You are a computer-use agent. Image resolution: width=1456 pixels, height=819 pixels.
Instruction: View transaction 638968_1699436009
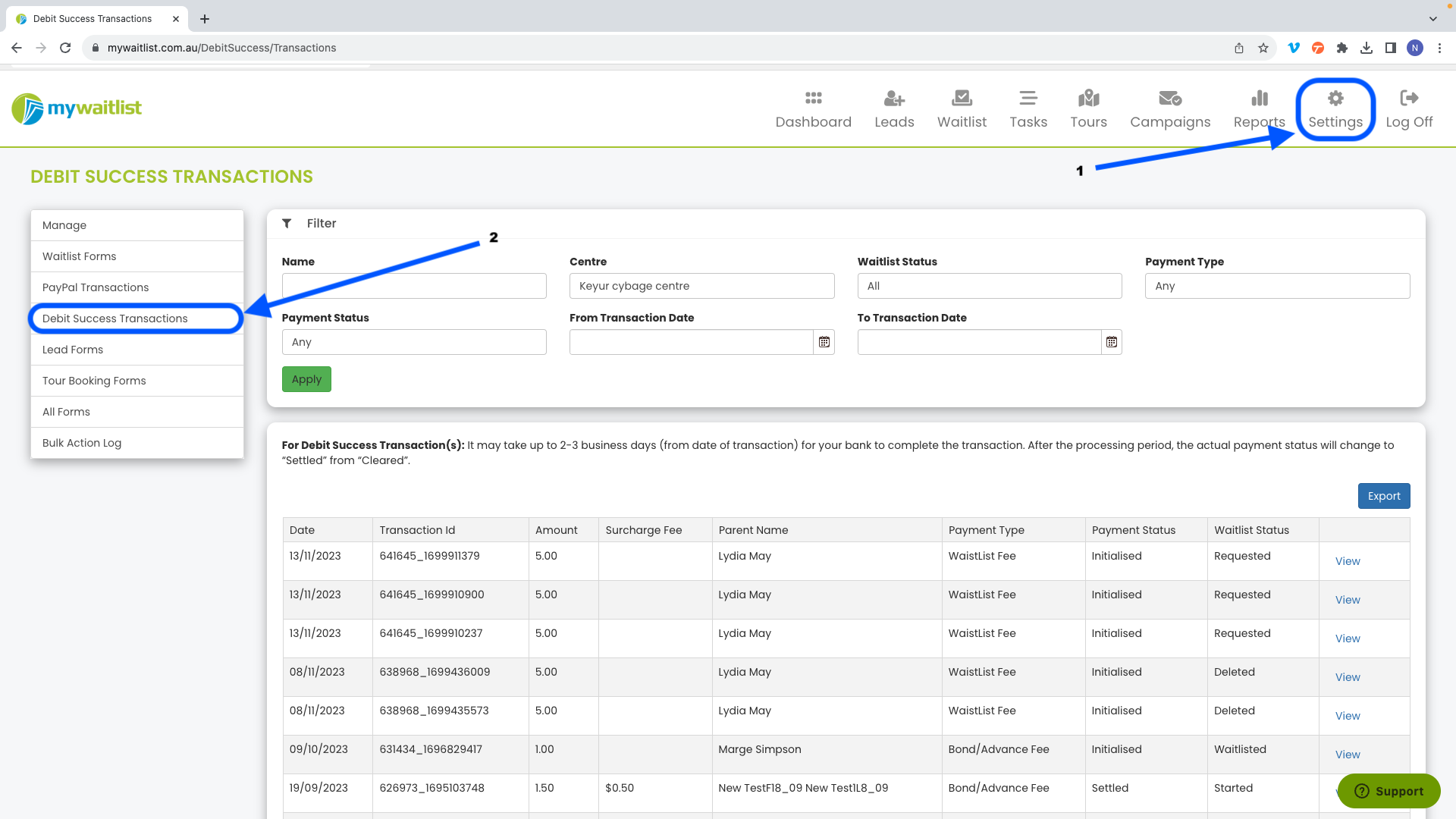tap(1347, 677)
